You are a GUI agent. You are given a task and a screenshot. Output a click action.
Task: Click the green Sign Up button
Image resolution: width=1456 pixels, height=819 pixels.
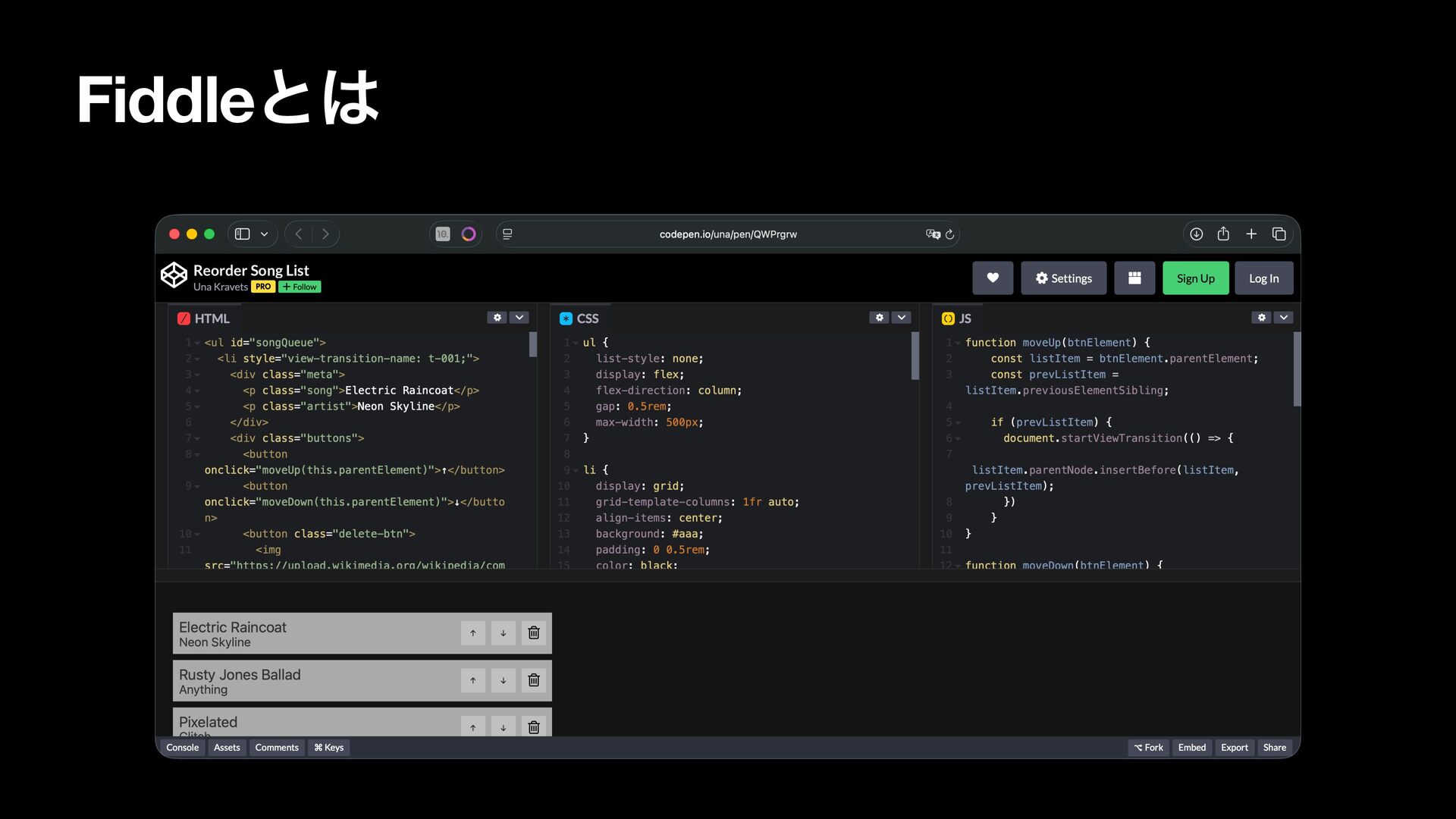[x=1195, y=278]
